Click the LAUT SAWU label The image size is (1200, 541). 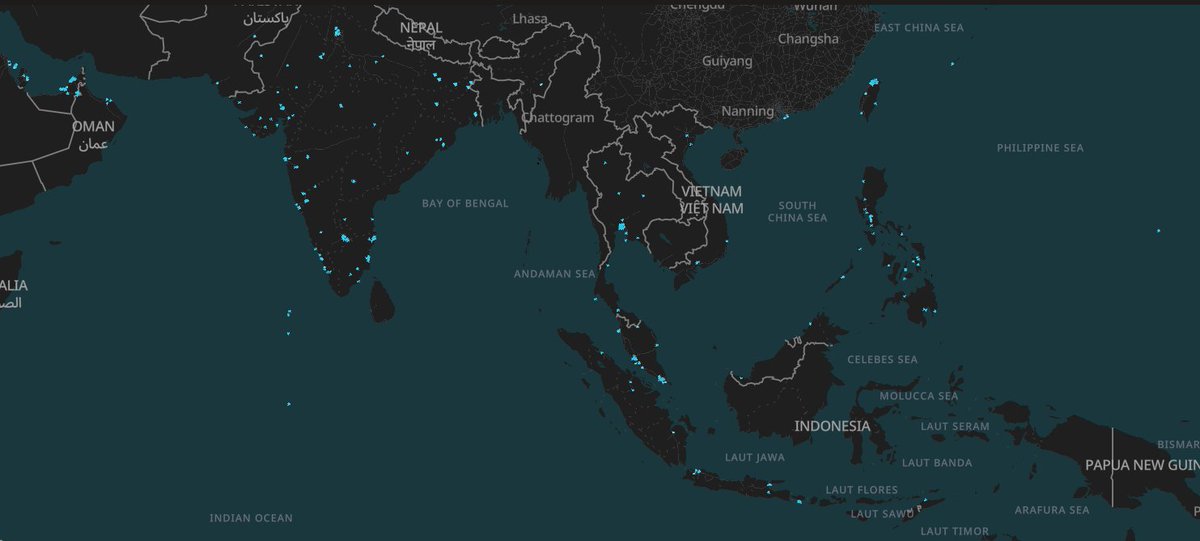click(x=882, y=513)
